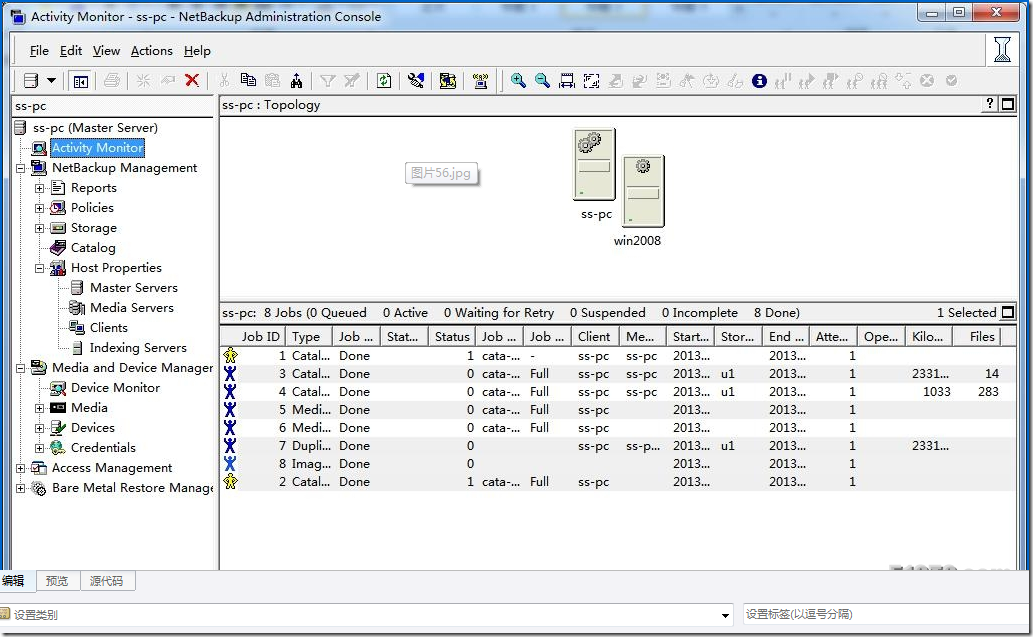Image resolution: width=1033 pixels, height=637 pixels.
Task: Open the Actions menu
Action: coord(152,51)
